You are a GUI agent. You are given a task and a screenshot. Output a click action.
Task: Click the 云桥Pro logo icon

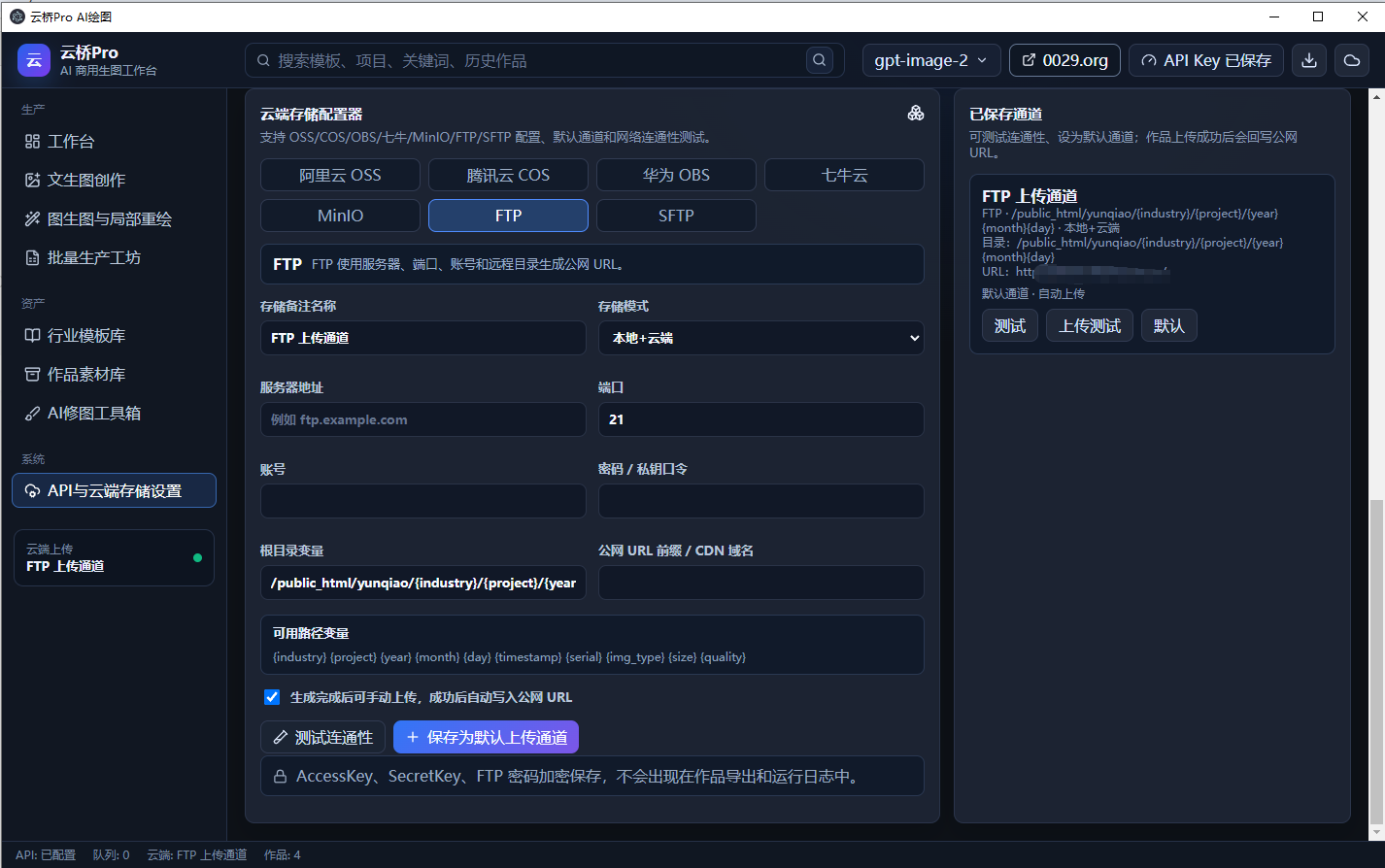(34, 60)
